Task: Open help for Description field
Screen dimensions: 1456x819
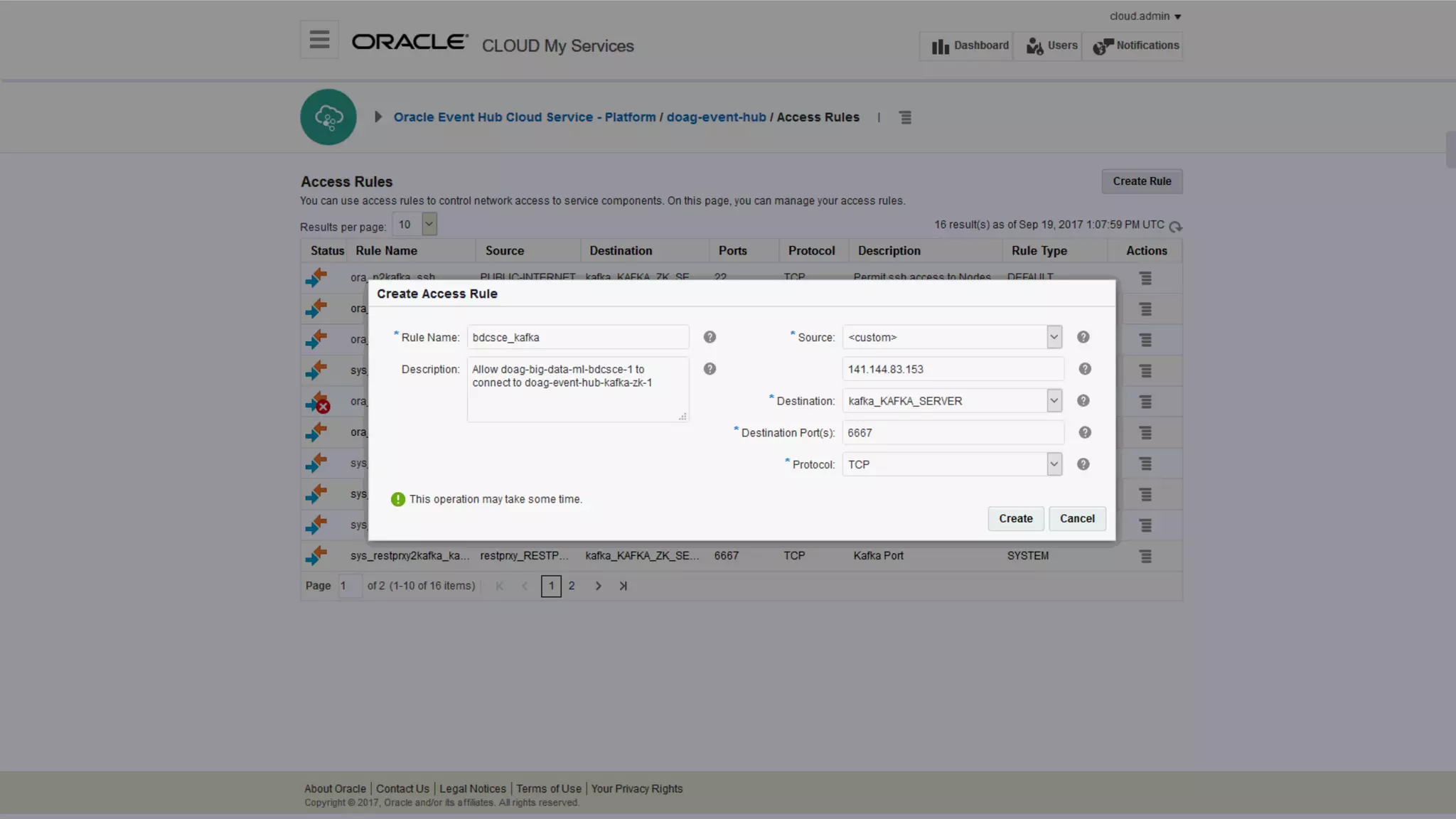Action: pos(710,369)
